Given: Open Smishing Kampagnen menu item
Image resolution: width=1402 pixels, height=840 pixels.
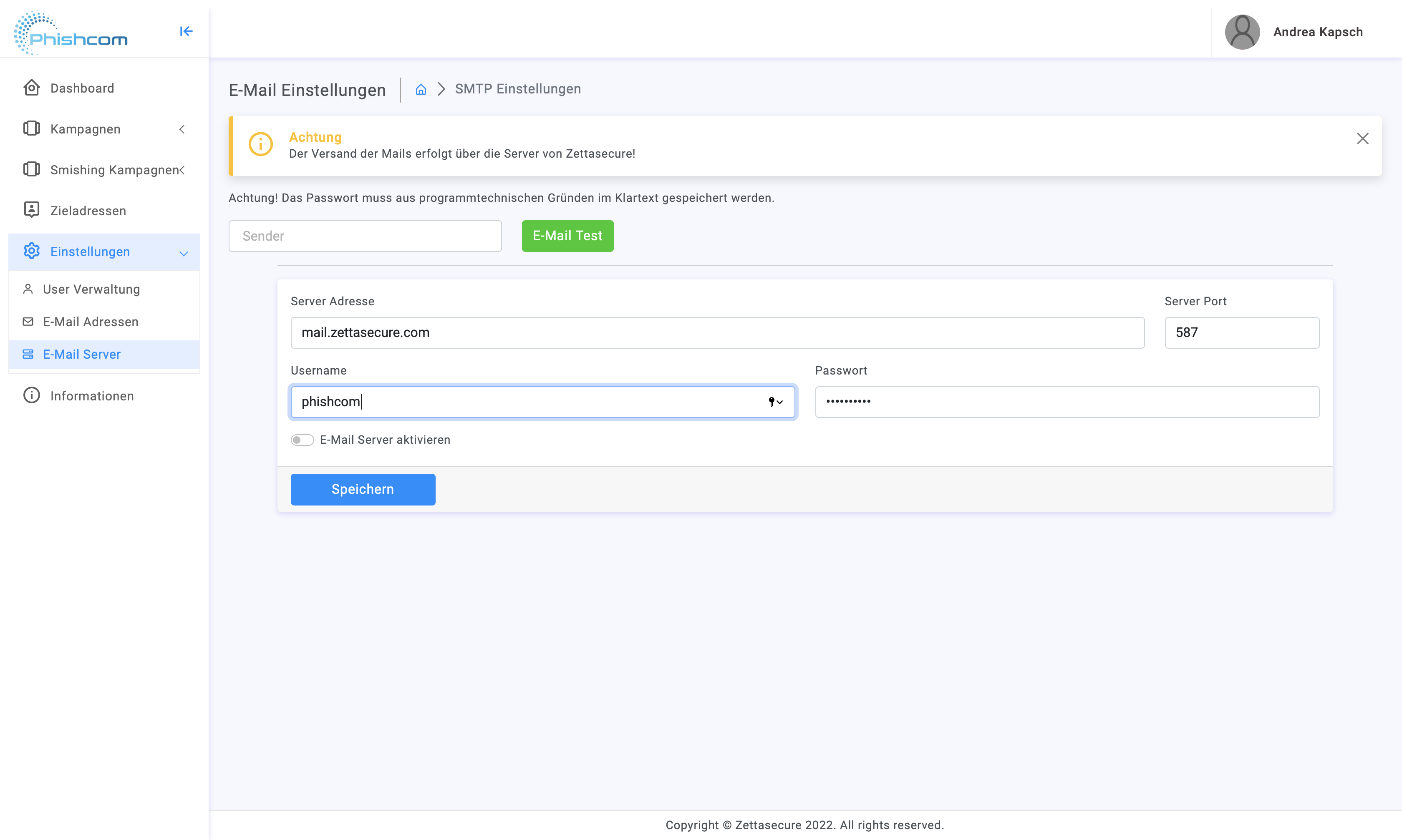Looking at the screenshot, I should [x=104, y=169].
